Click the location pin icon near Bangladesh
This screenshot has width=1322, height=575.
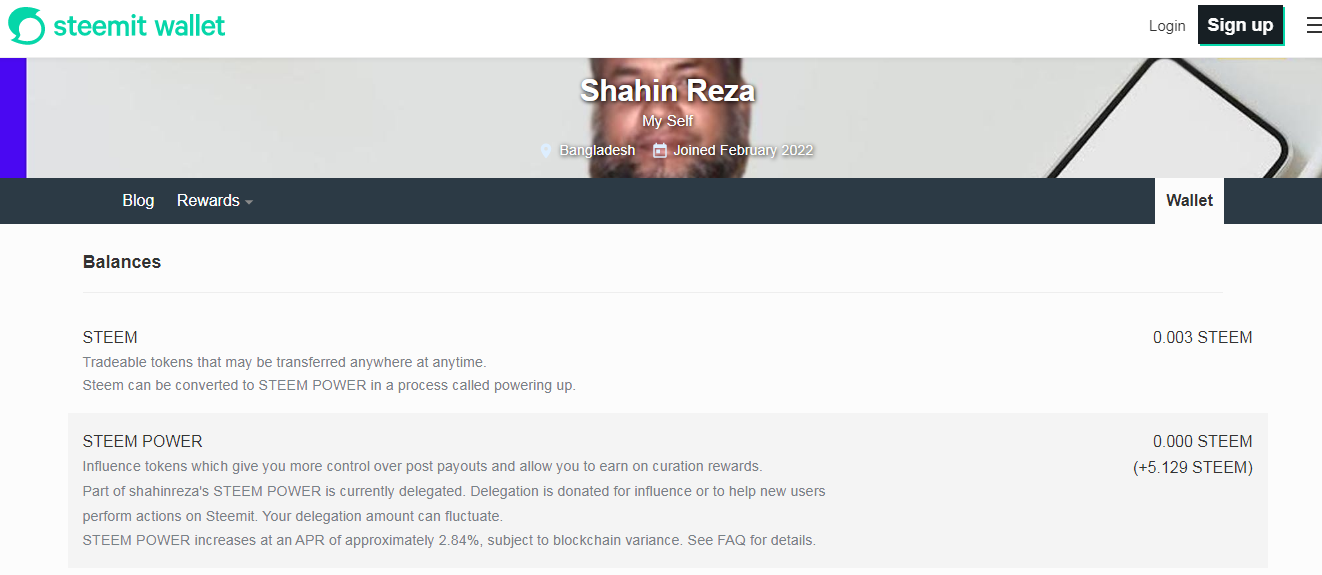tap(546, 150)
